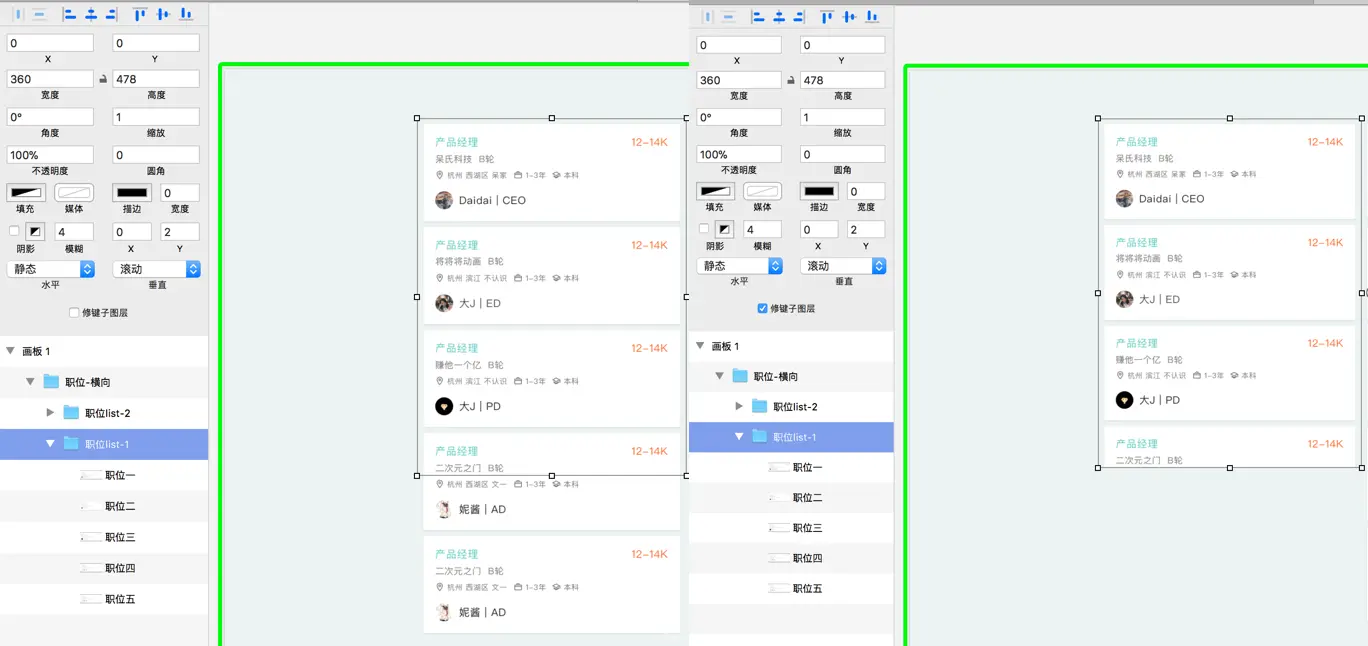Click 角度 field showing 0° in right window
The width and height of the screenshot is (1368, 646).
pyautogui.click(x=739, y=117)
